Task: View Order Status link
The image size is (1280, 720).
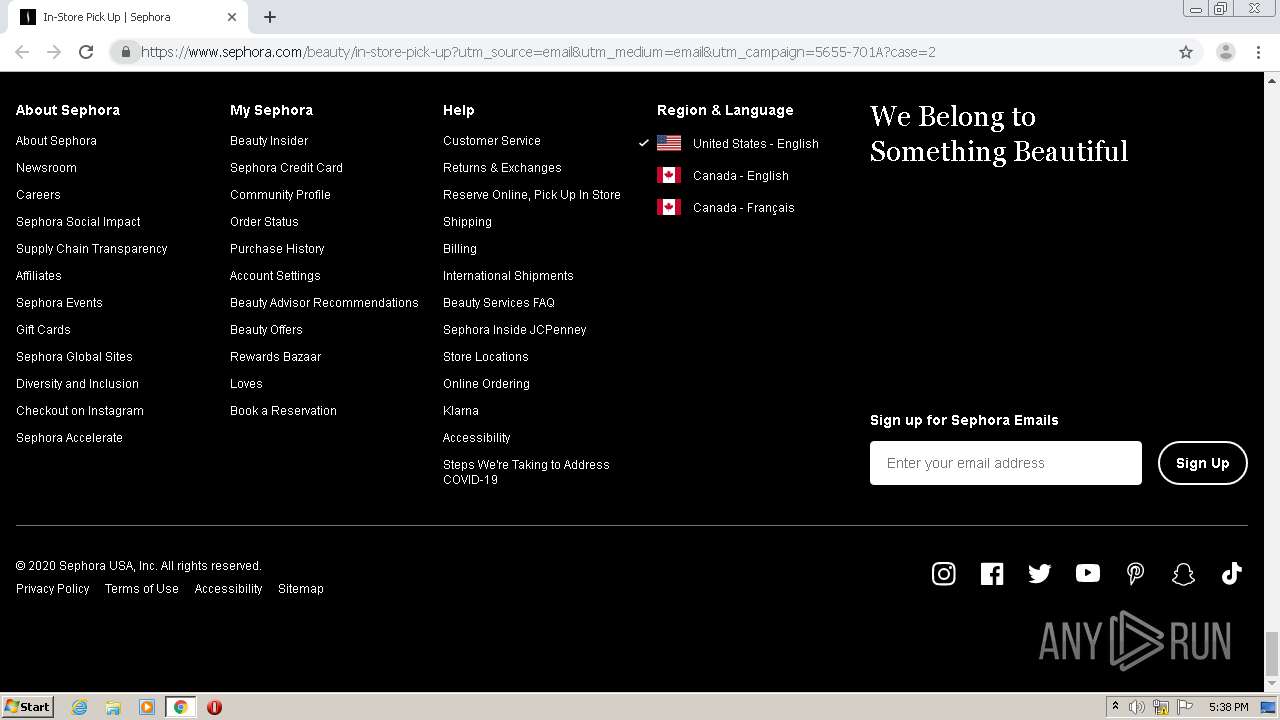Action: click(x=264, y=222)
